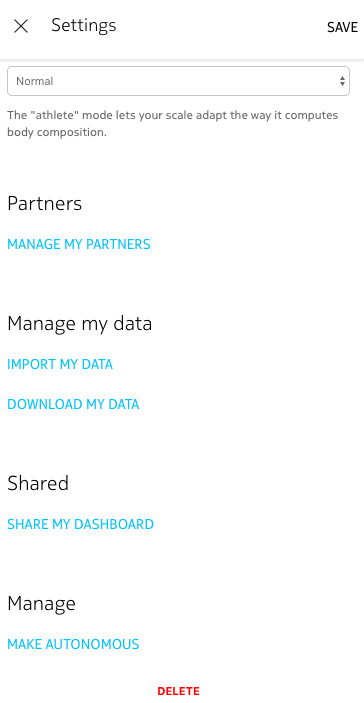The image size is (364, 703).
Task: Click the Manage my data heading
Action: (80, 324)
